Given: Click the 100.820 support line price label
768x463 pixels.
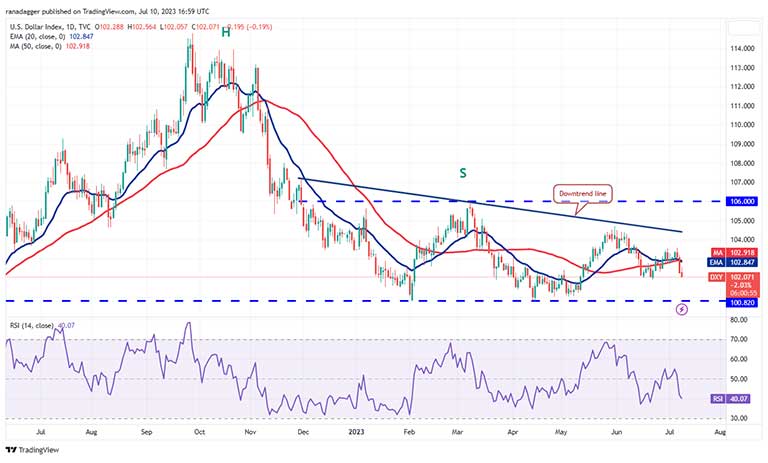Looking at the screenshot, I should (744, 303).
